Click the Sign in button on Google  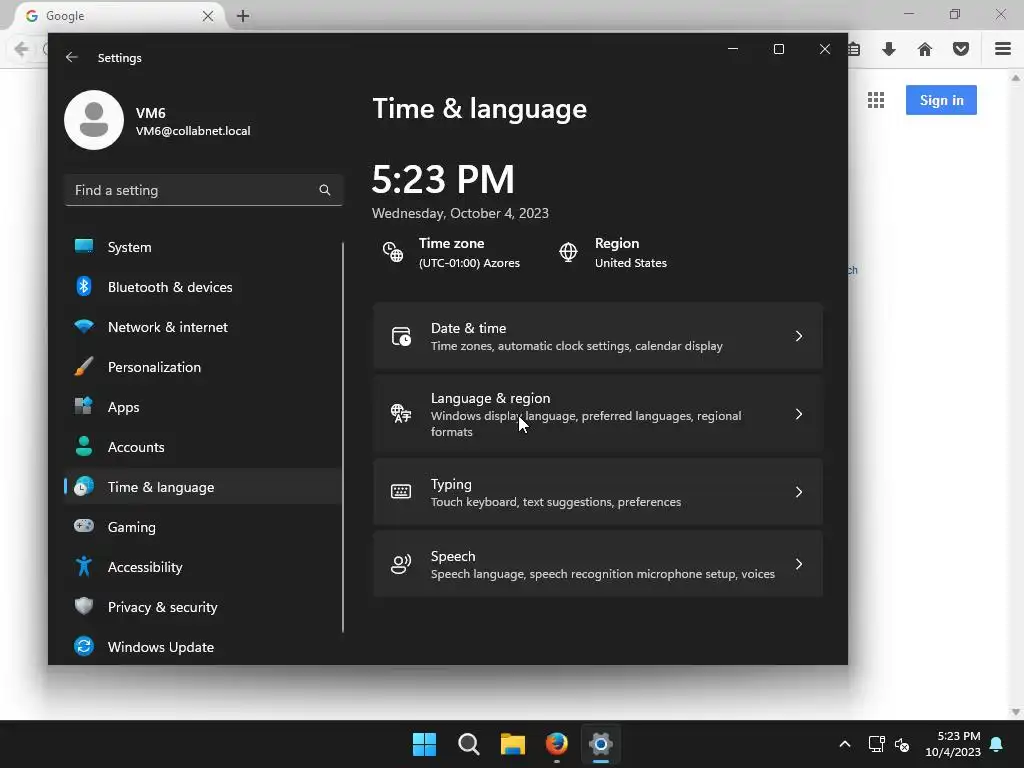941,100
